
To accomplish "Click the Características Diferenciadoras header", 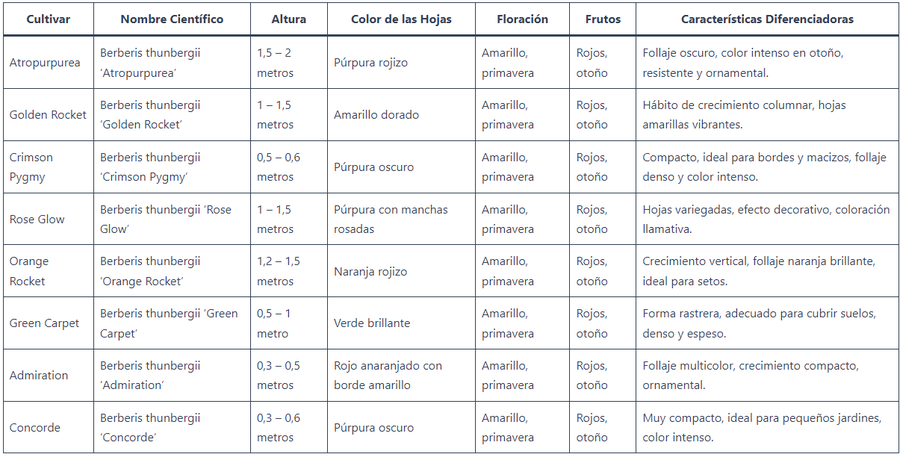I will [767, 19].
